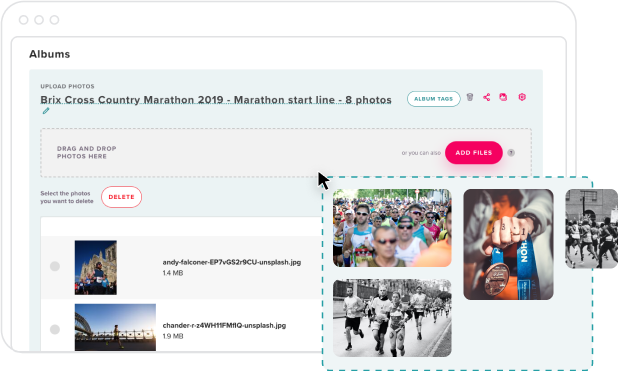Click the pencil icon to edit album title
This screenshot has width=618, height=371.
pos(46,111)
